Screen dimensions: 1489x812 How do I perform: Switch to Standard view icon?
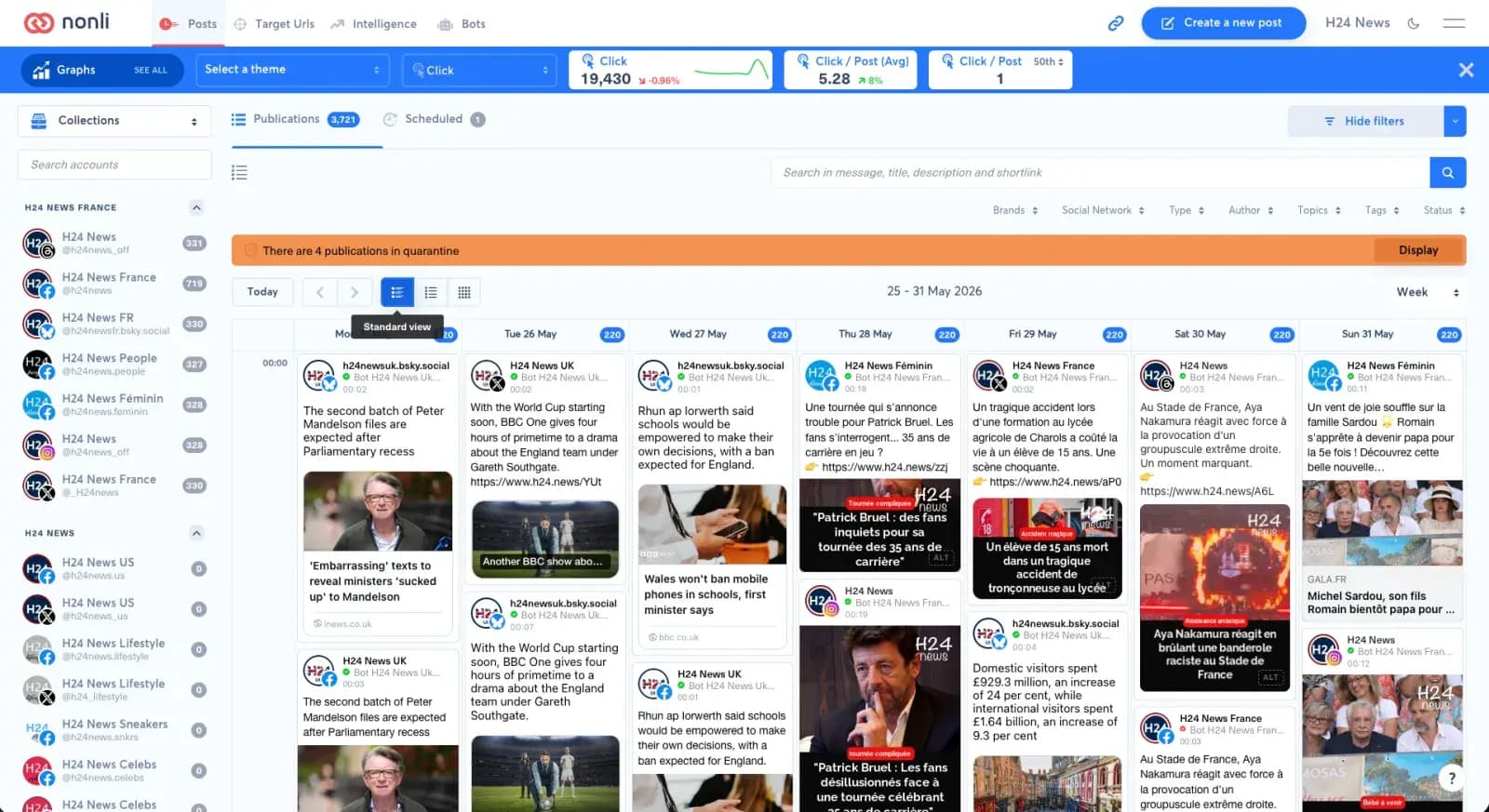pos(396,292)
